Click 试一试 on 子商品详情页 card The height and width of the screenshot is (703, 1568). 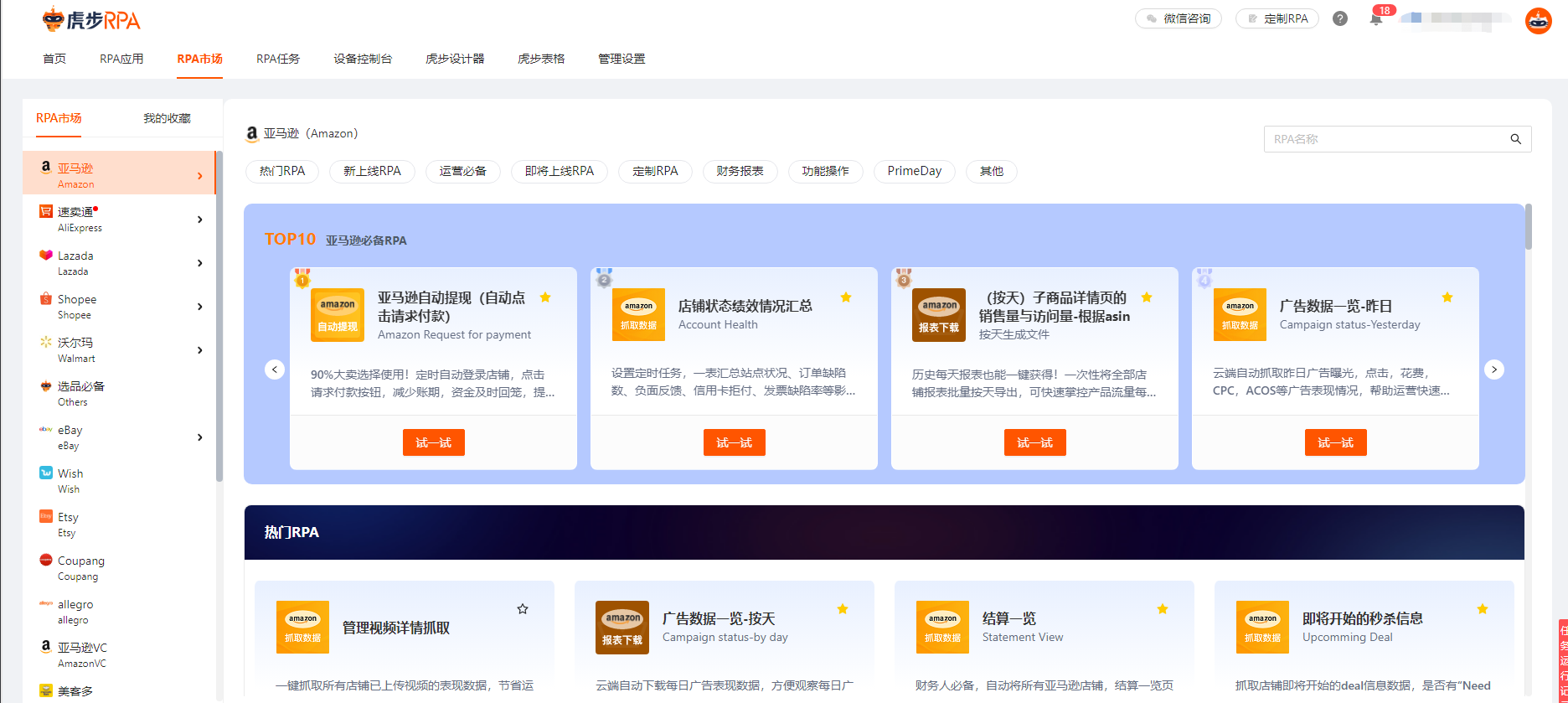tap(1035, 442)
